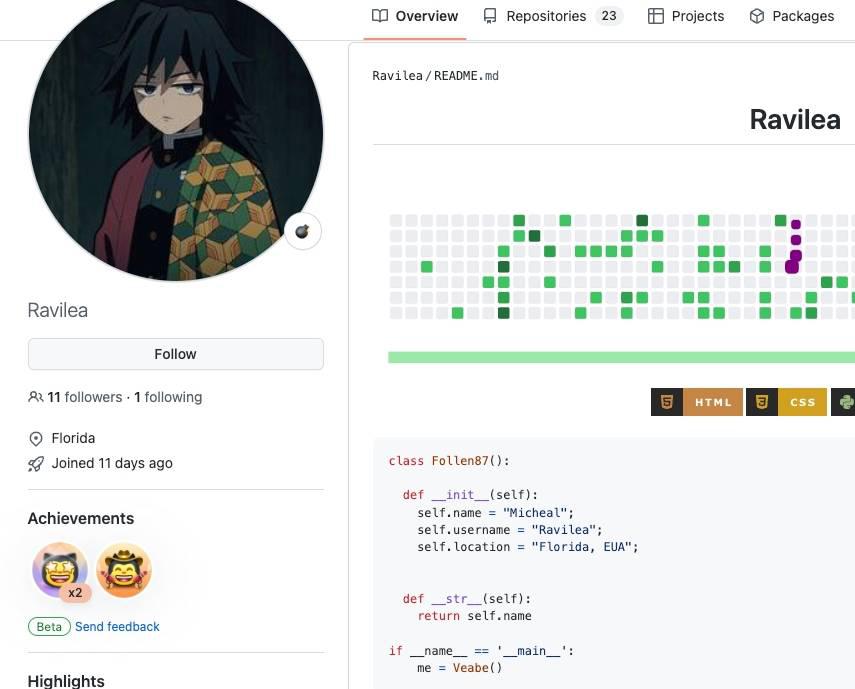This screenshot has height=689, width=855.
Task: Open the Ravilea repository link in README path
Action: [397, 76]
